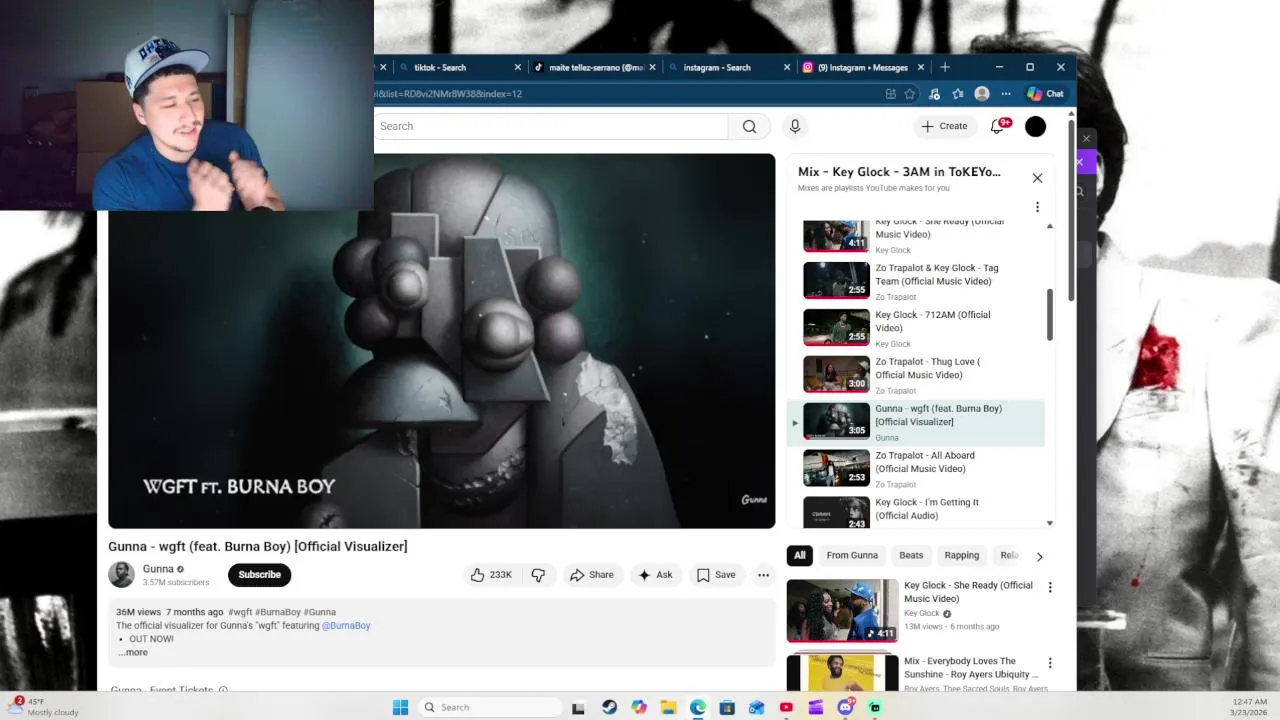Open browser settings and more ellipsis
Screen dimensions: 1280x720
point(1006,94)
